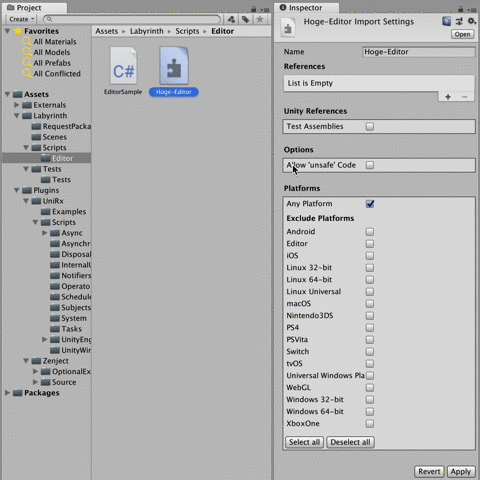This screenshot has height=480, width=480.
Task: Exclude the iOS platform
Action: point(370,256)
